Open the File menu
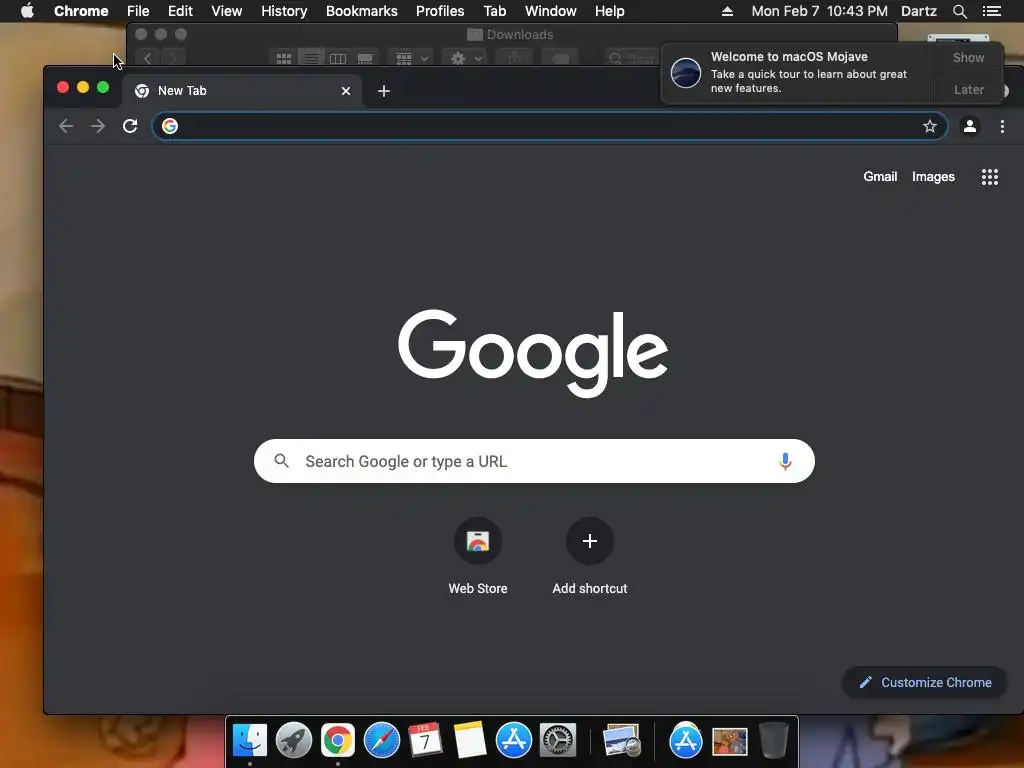This screenshot has width=1024, height=768. 138,11
